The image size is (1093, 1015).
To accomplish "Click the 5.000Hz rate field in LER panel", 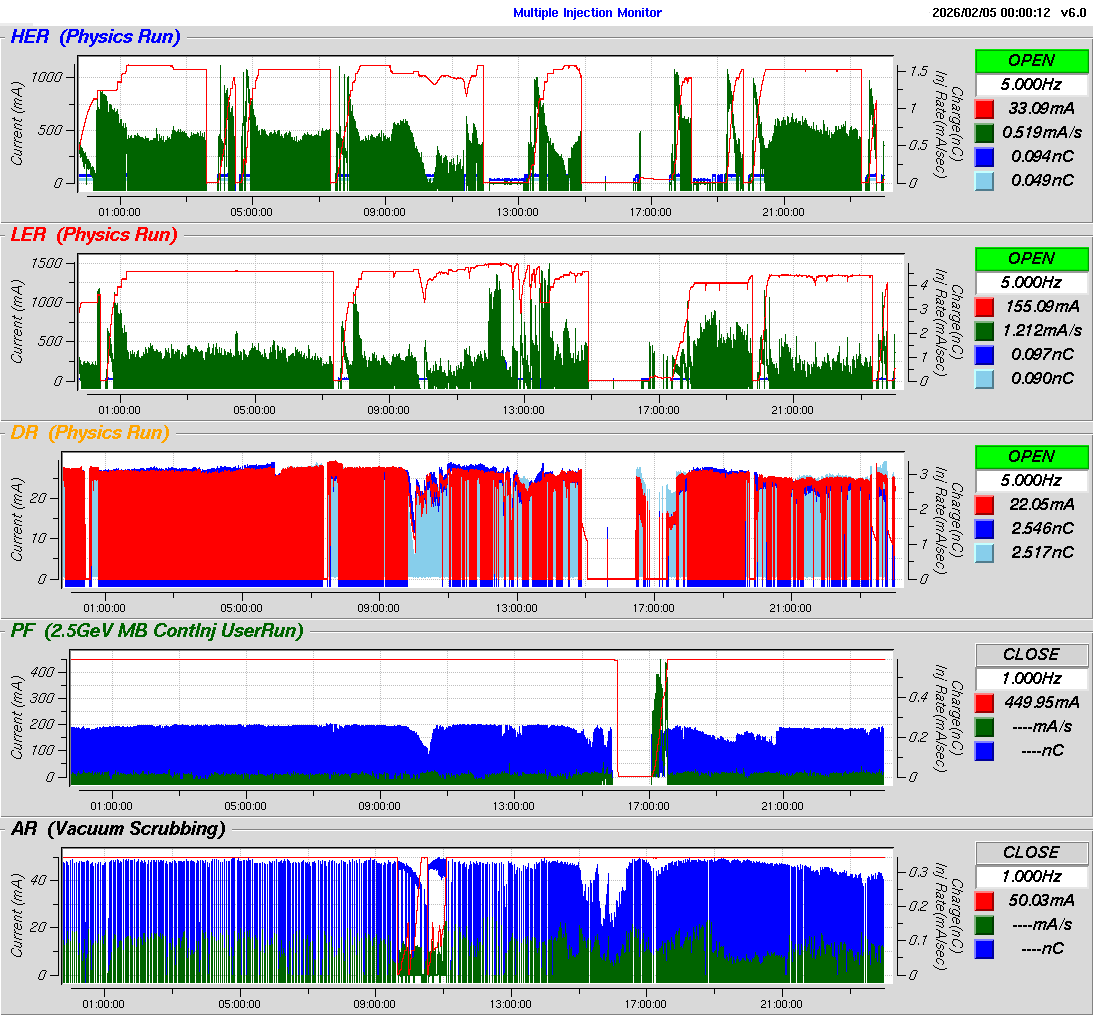I will pyautogui.click(x=1031, y=282).
